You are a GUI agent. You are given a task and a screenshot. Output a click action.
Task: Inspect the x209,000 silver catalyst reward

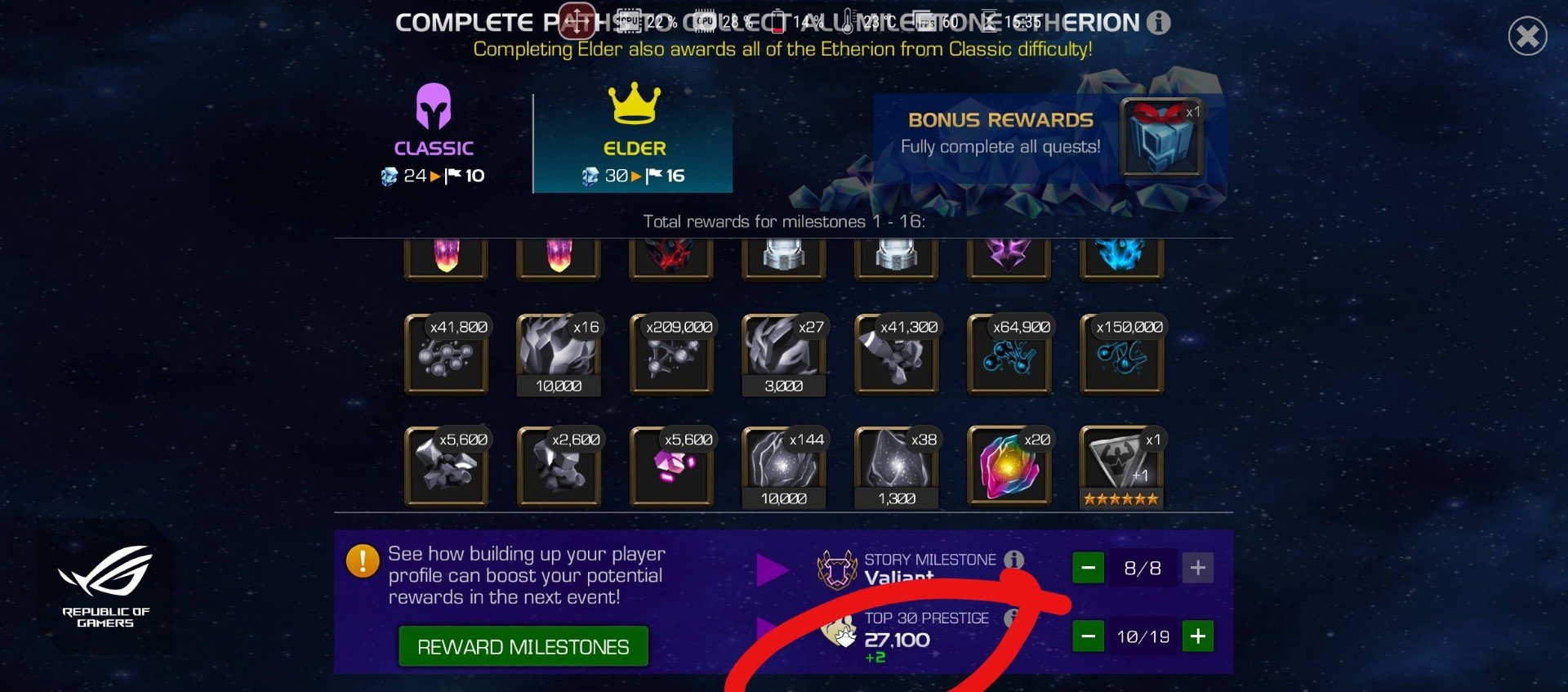672,355
